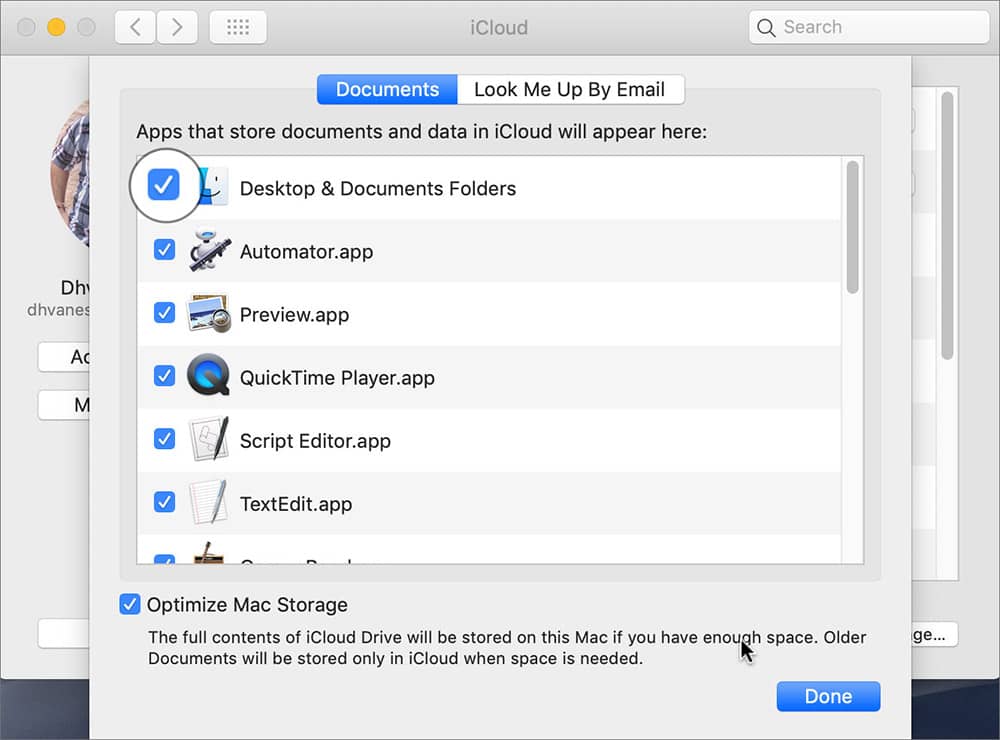Switch to the Look Me Up By Email tab
Screen dimensions: 1000x740
point(570,89)
